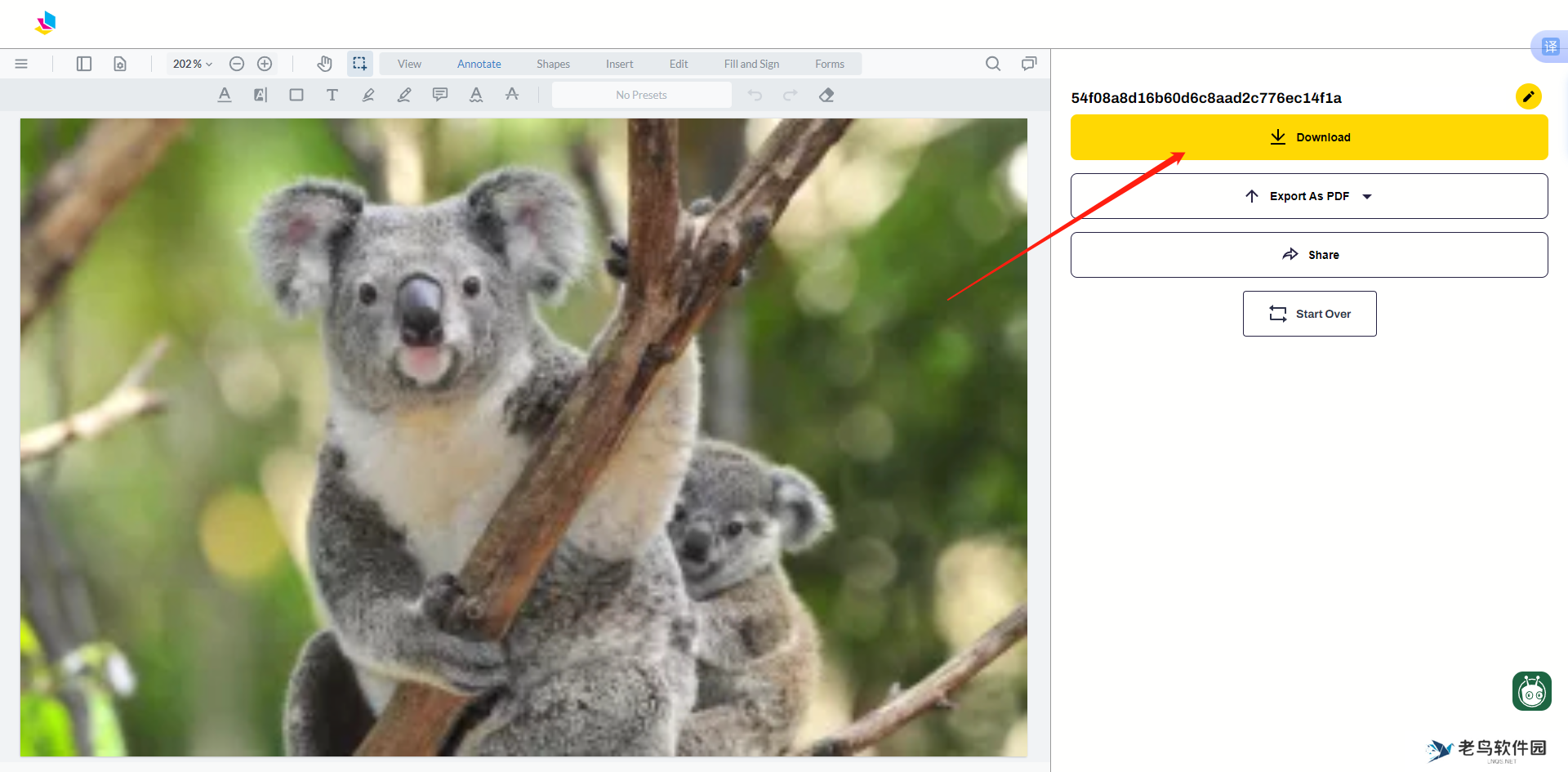Click the Start Over button

[1309, 314]
